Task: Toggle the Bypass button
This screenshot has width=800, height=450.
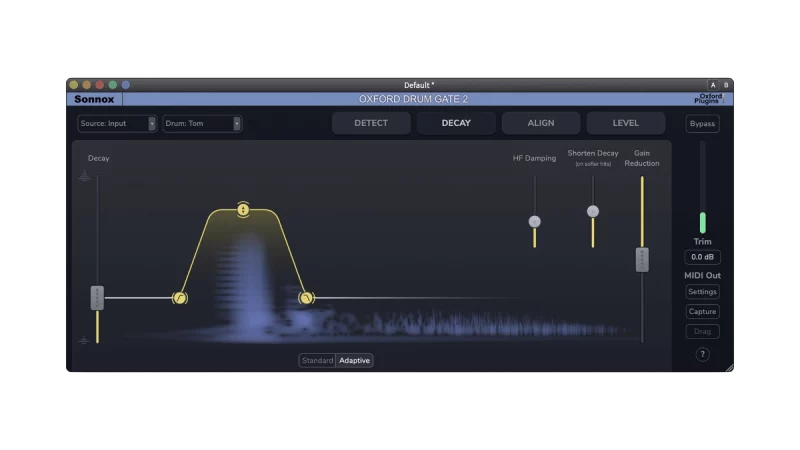Action: 703,123
